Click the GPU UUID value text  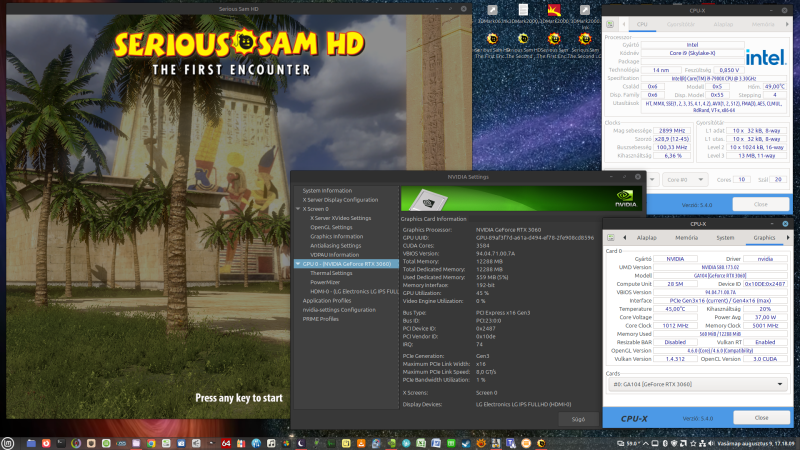535,238
